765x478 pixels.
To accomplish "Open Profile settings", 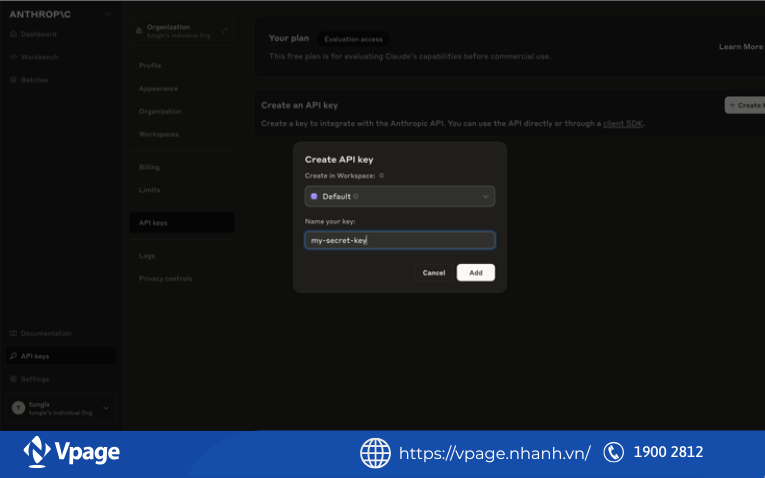I will pyautogui.click(x=150, y=66).
